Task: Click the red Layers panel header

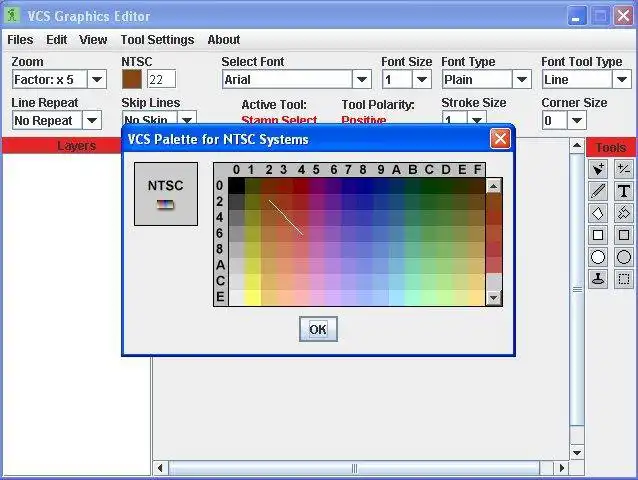Action: 62,146
